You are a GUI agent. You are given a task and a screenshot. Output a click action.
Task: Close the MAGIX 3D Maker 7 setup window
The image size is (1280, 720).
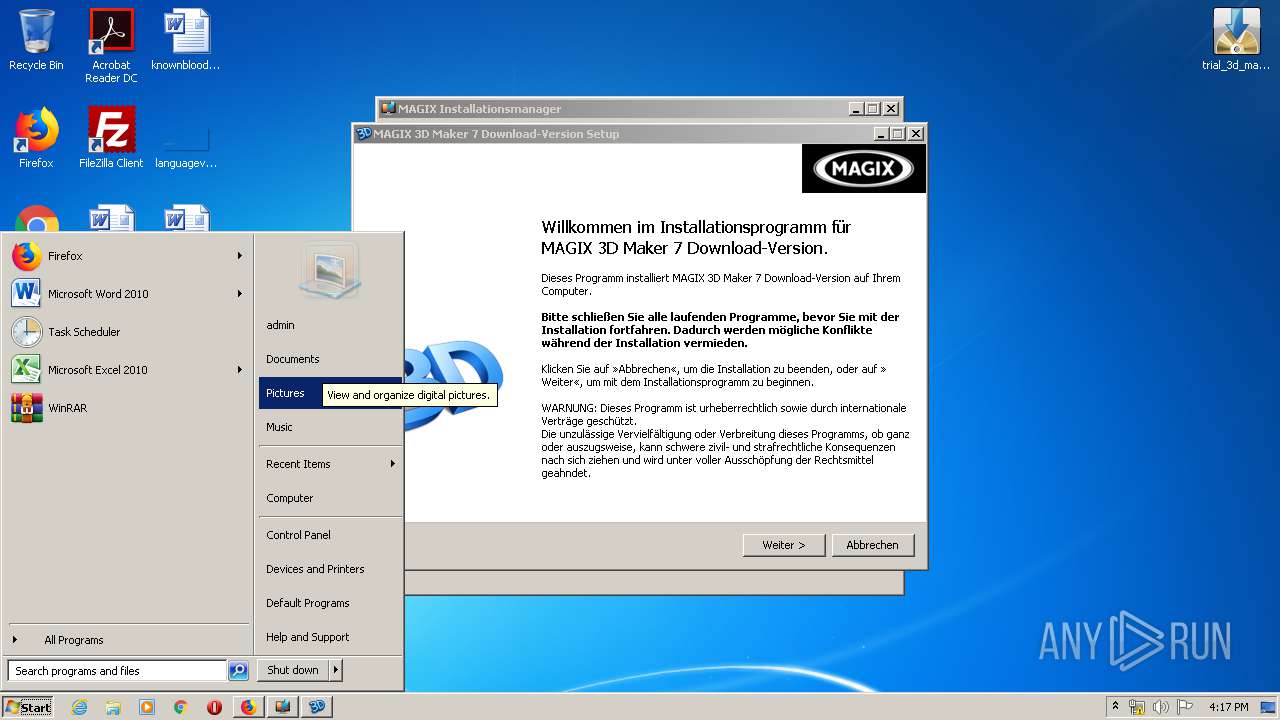pyautogui.click(x=915, y=133)
